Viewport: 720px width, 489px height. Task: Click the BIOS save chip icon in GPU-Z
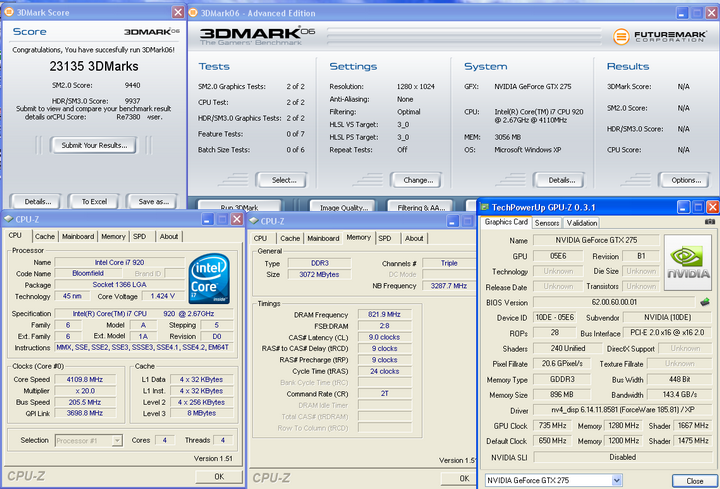click(705, 302)
